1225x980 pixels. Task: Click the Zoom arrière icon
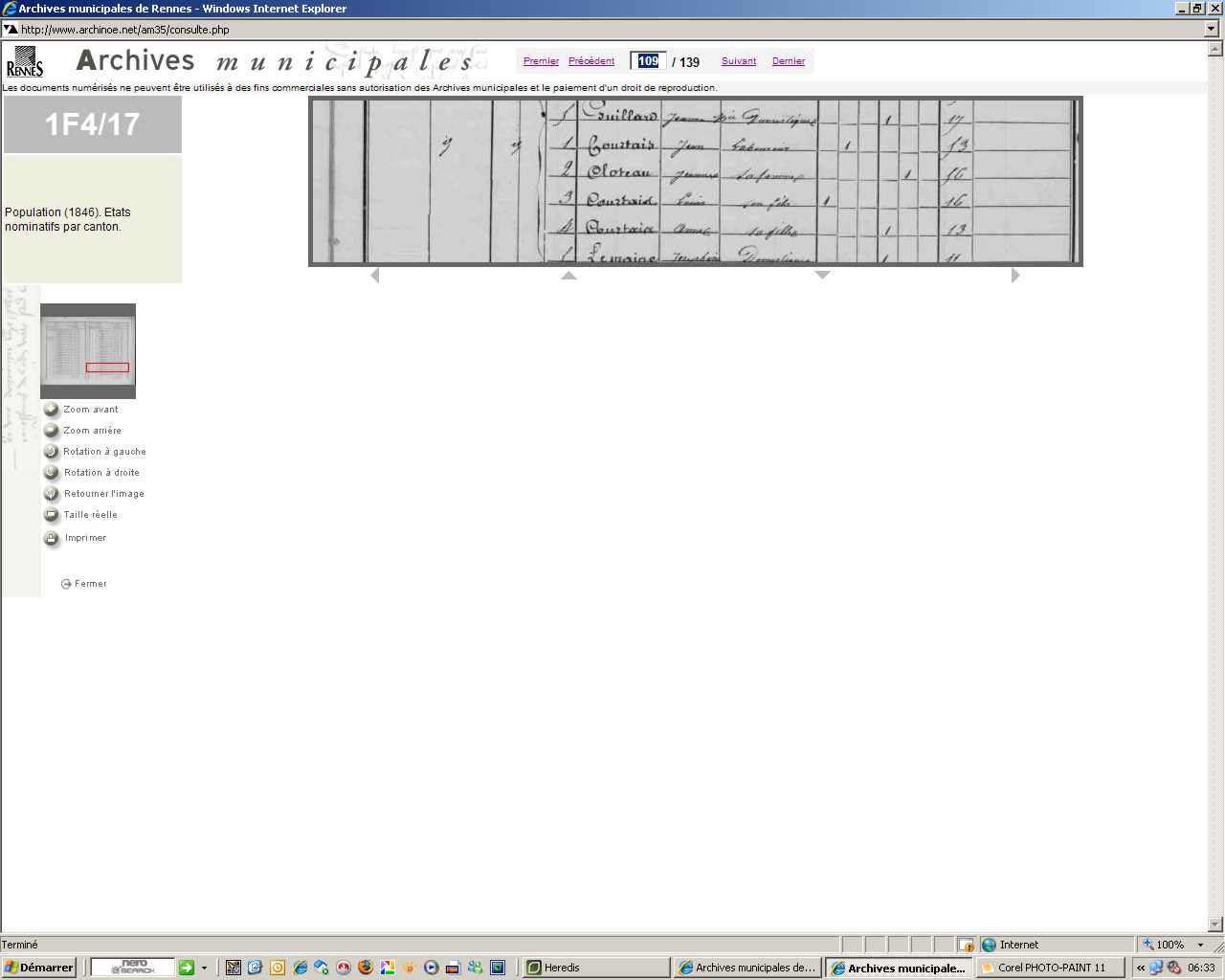[x=52, y=431]
